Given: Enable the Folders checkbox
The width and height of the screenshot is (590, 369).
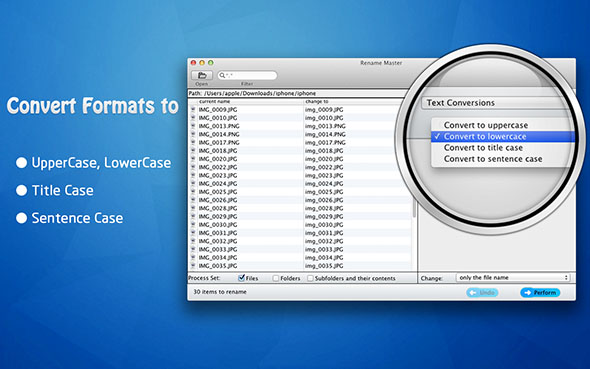Looking at the screenshot, I should click(276, 278).
